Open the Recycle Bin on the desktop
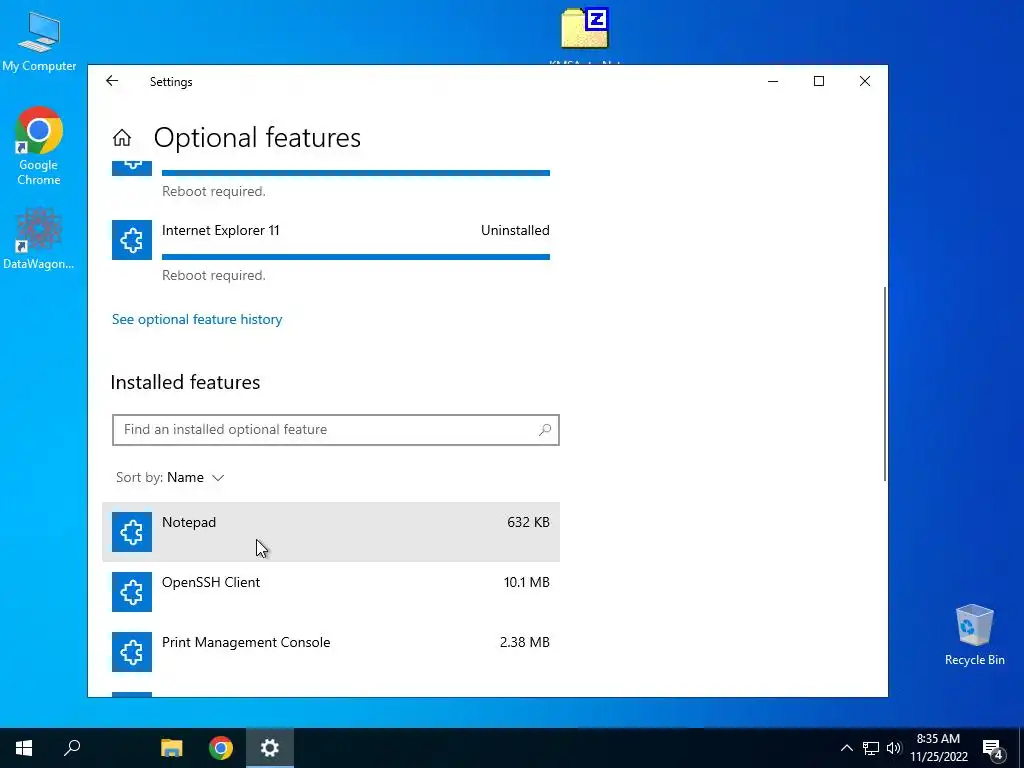The width and height of the screenshot is (1024, 768). tap(974, 635)
